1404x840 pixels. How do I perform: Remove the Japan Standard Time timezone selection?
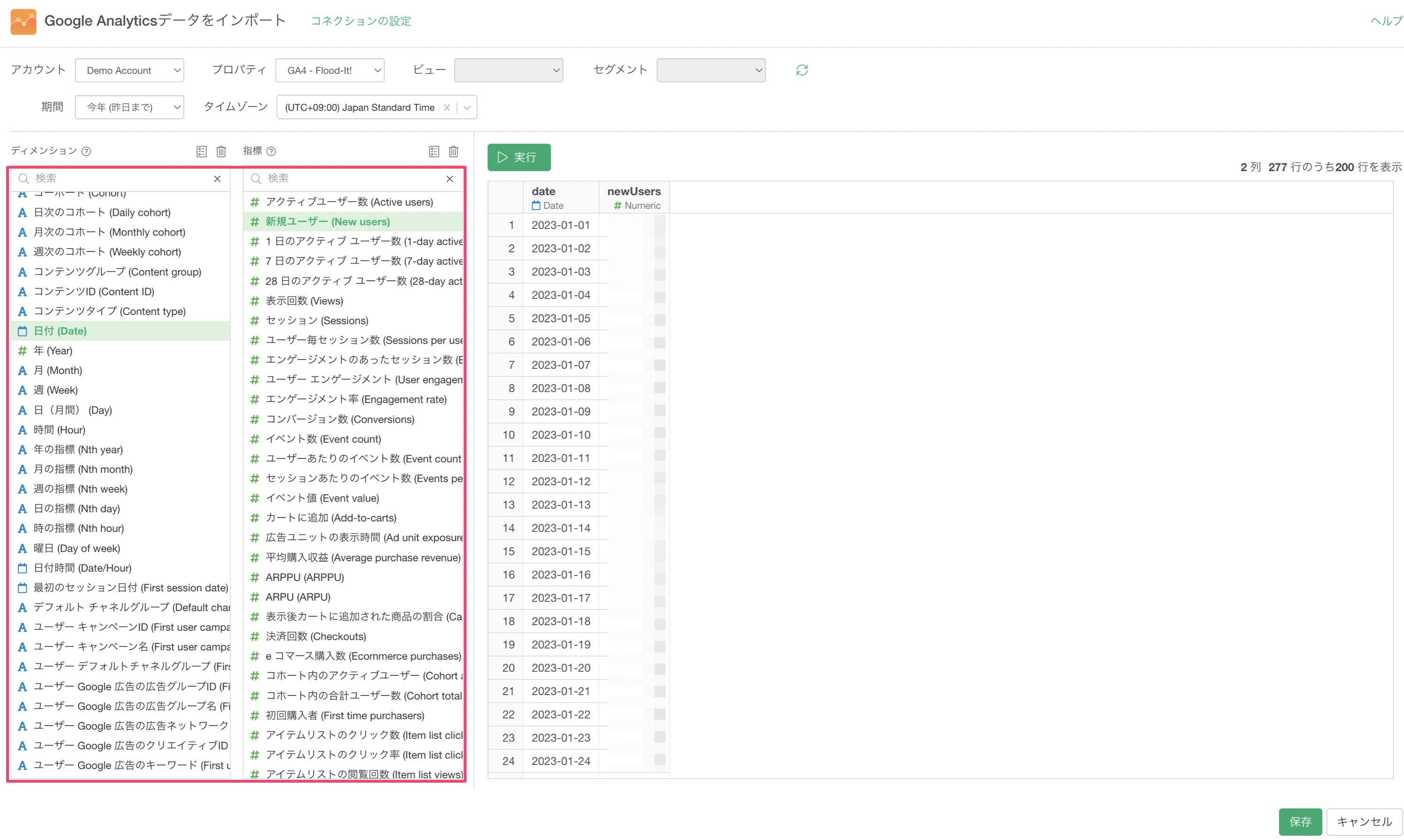coord(447,107)
